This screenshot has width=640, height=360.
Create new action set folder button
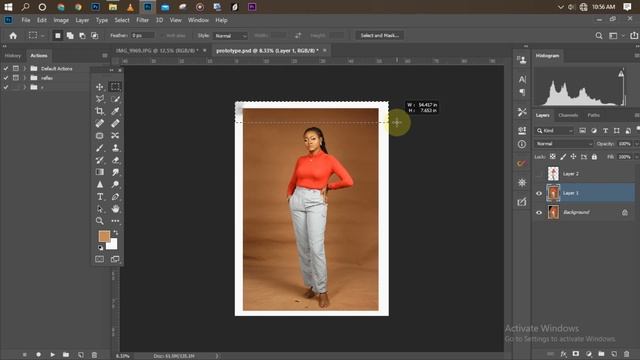66,355
